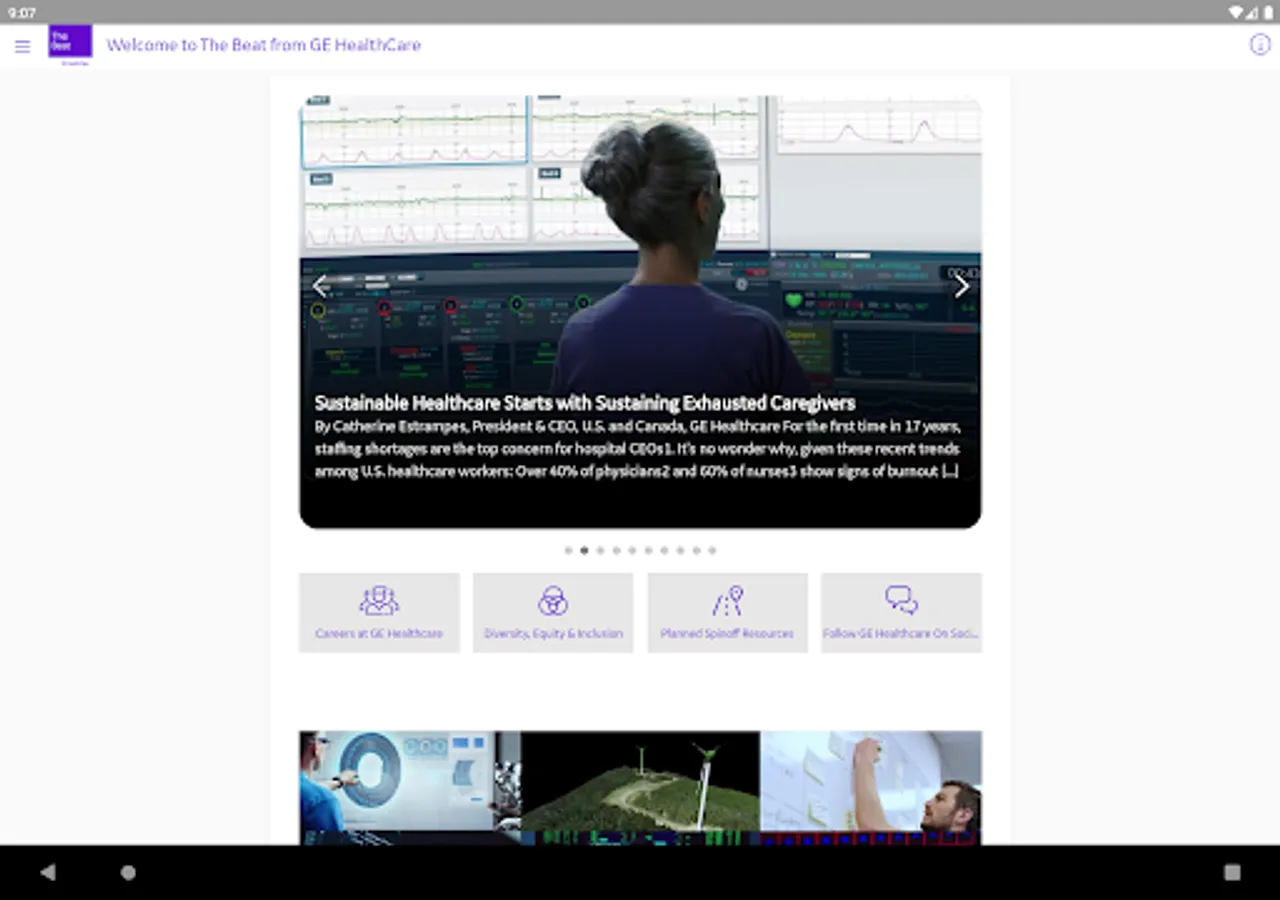Select the fourth carousel page dot

pyautogui.click(x=617, y=550)
